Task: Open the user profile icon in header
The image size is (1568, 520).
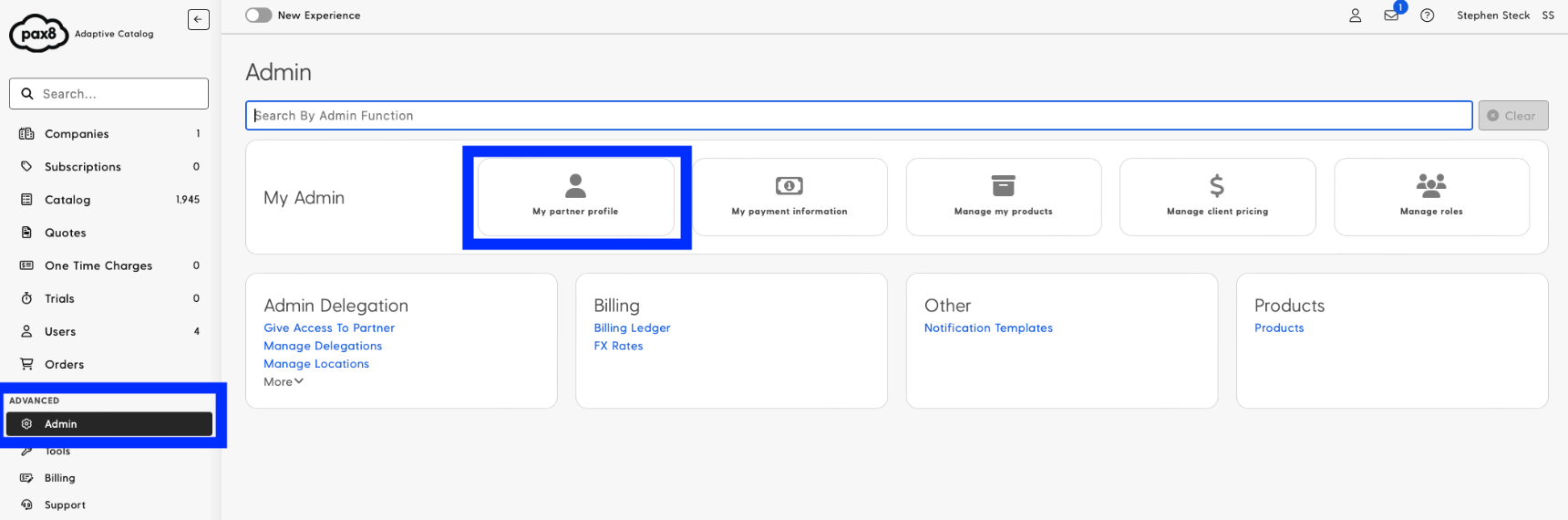Action: tap(1355, 16)
